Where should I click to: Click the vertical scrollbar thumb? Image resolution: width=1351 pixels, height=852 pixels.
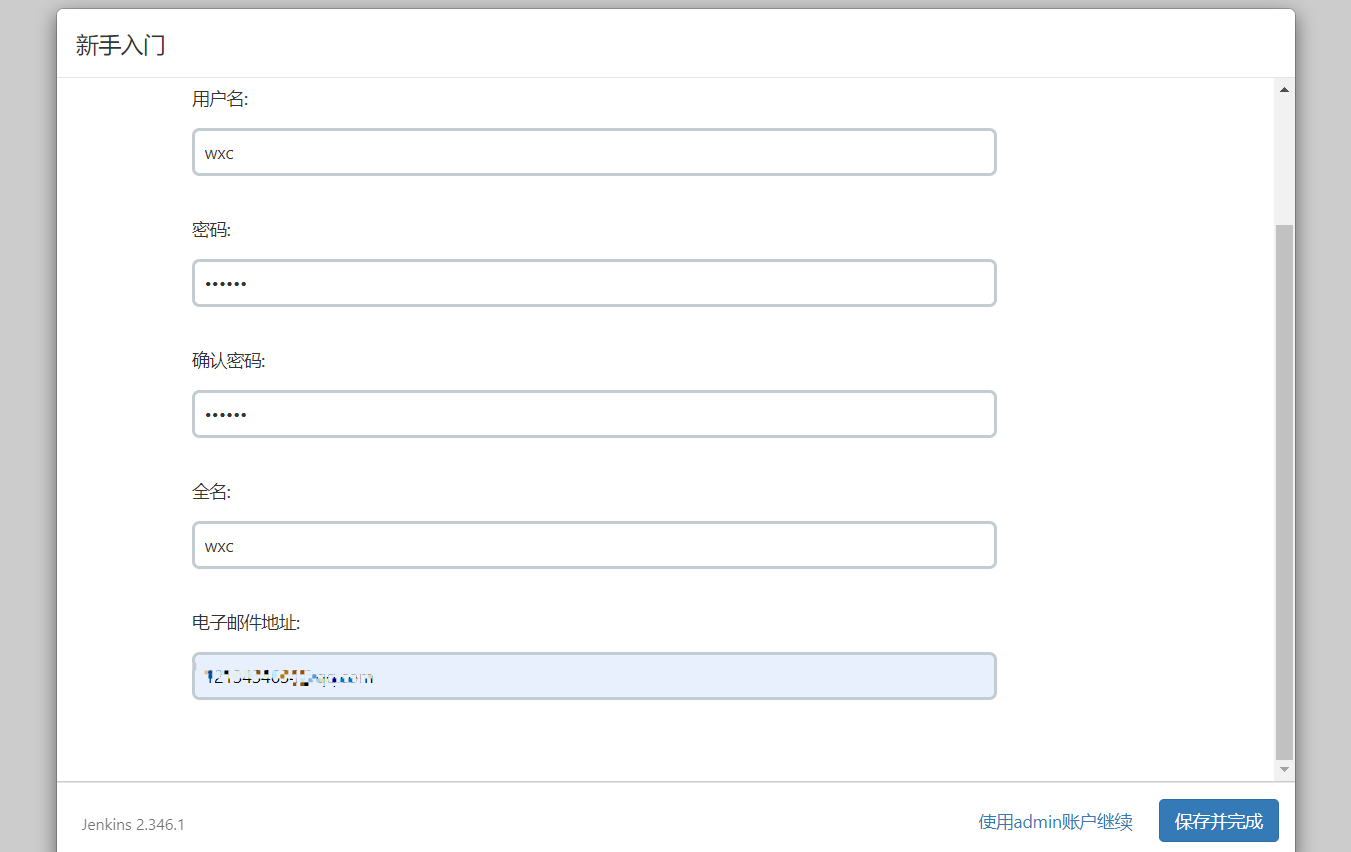(1284, 490)
